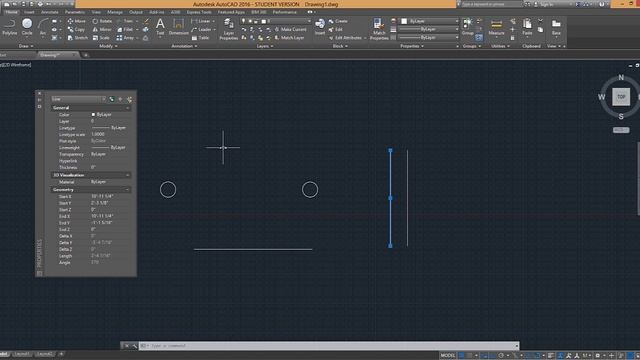The width and height of the screenshot is (640, 360).
Task: Open the object color ByLayer dropdown
Action: (x=429, y=21)
